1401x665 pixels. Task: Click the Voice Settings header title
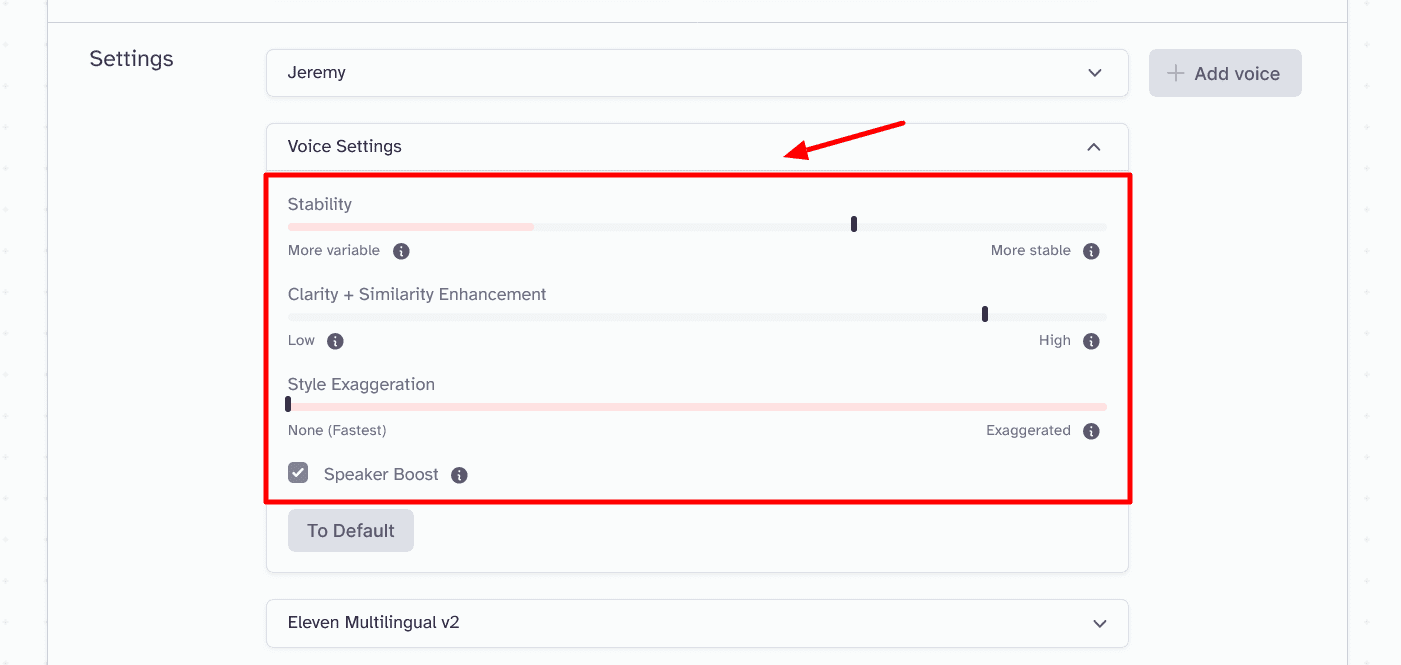344,146
